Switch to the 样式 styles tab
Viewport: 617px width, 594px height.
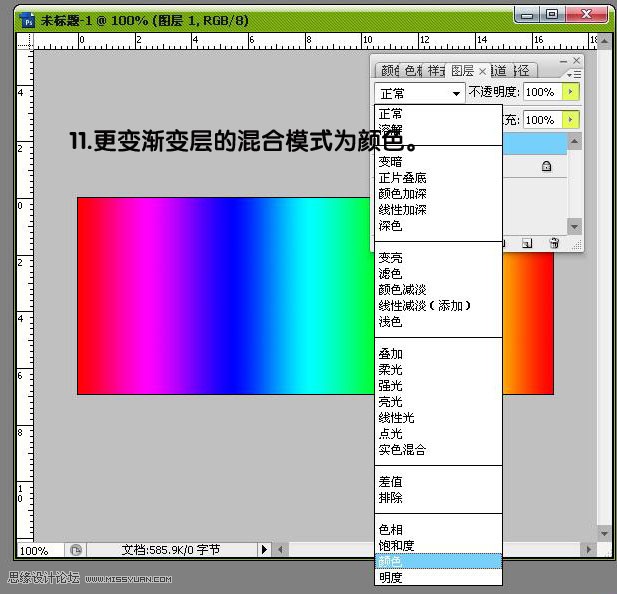436,71
